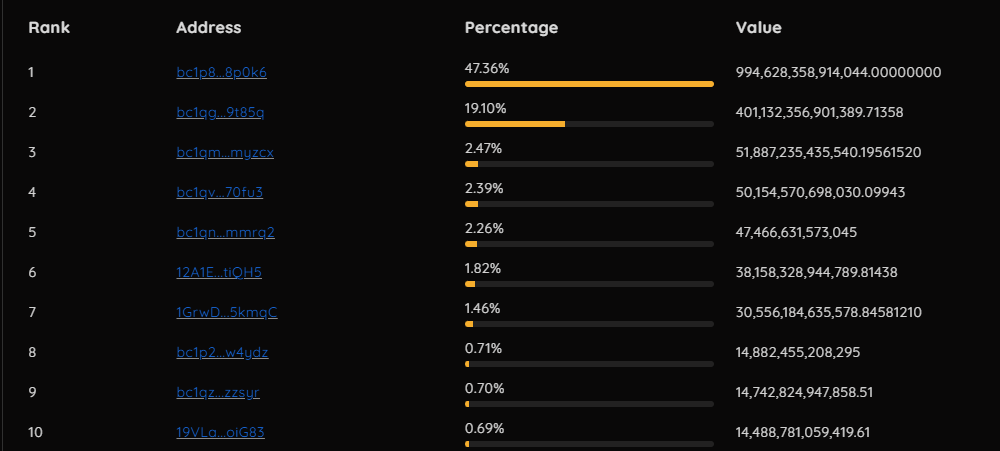Viewport: 1000px width, 451px height.
Task: Open address bc1qz...zzsyr
Action: coord(218,392)
